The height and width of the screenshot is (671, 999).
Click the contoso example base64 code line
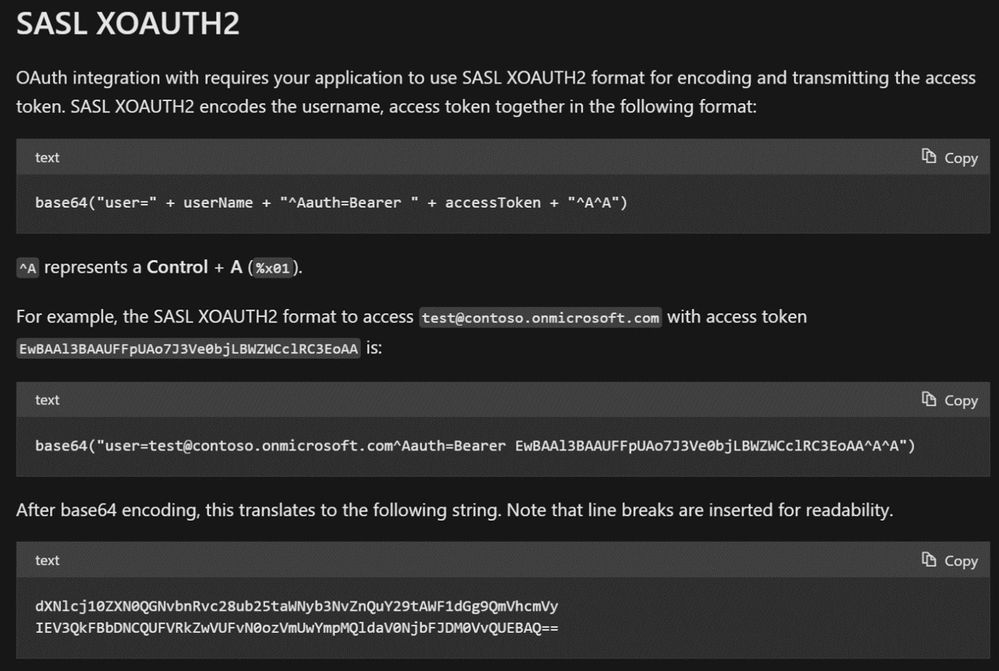click(475, 445)
